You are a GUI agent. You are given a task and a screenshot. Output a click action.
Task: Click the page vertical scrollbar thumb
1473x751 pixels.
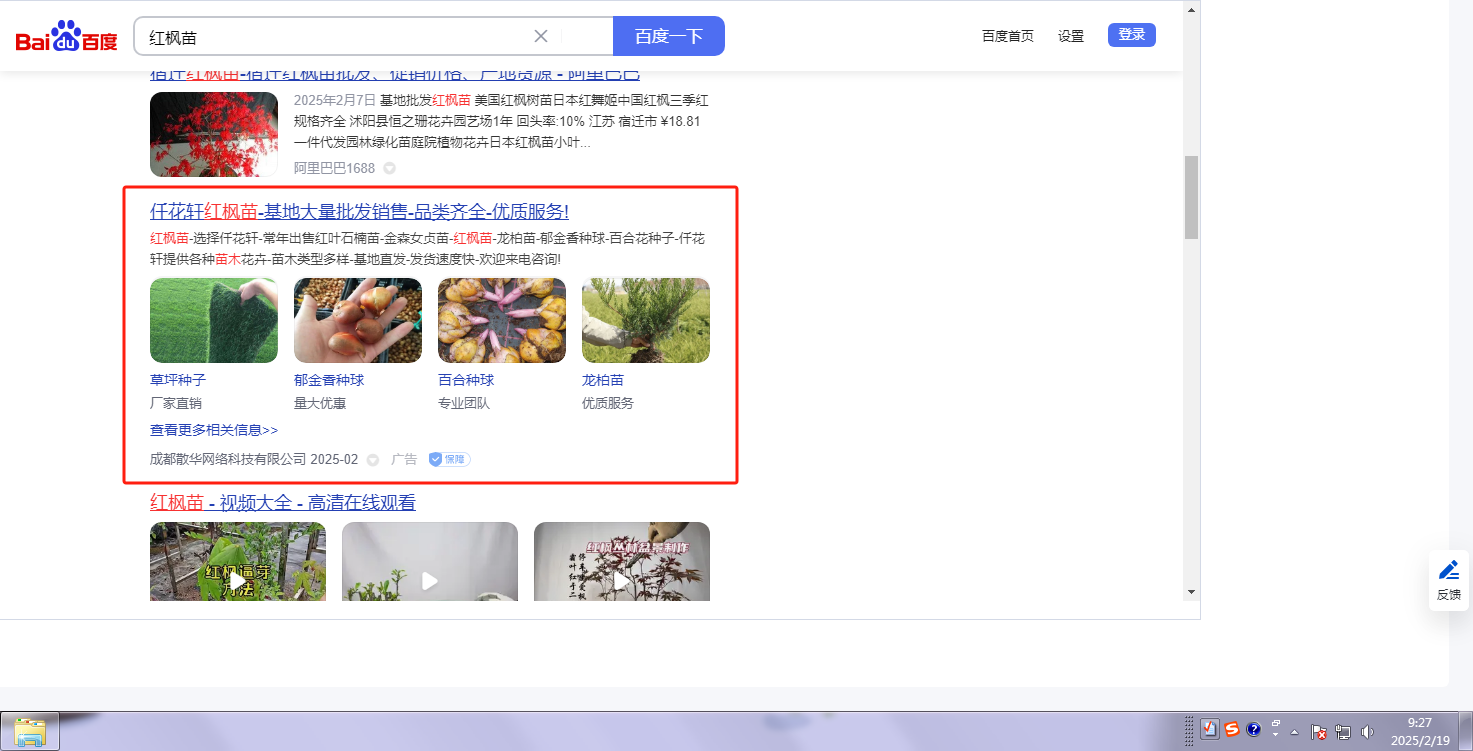[1191, 197]
